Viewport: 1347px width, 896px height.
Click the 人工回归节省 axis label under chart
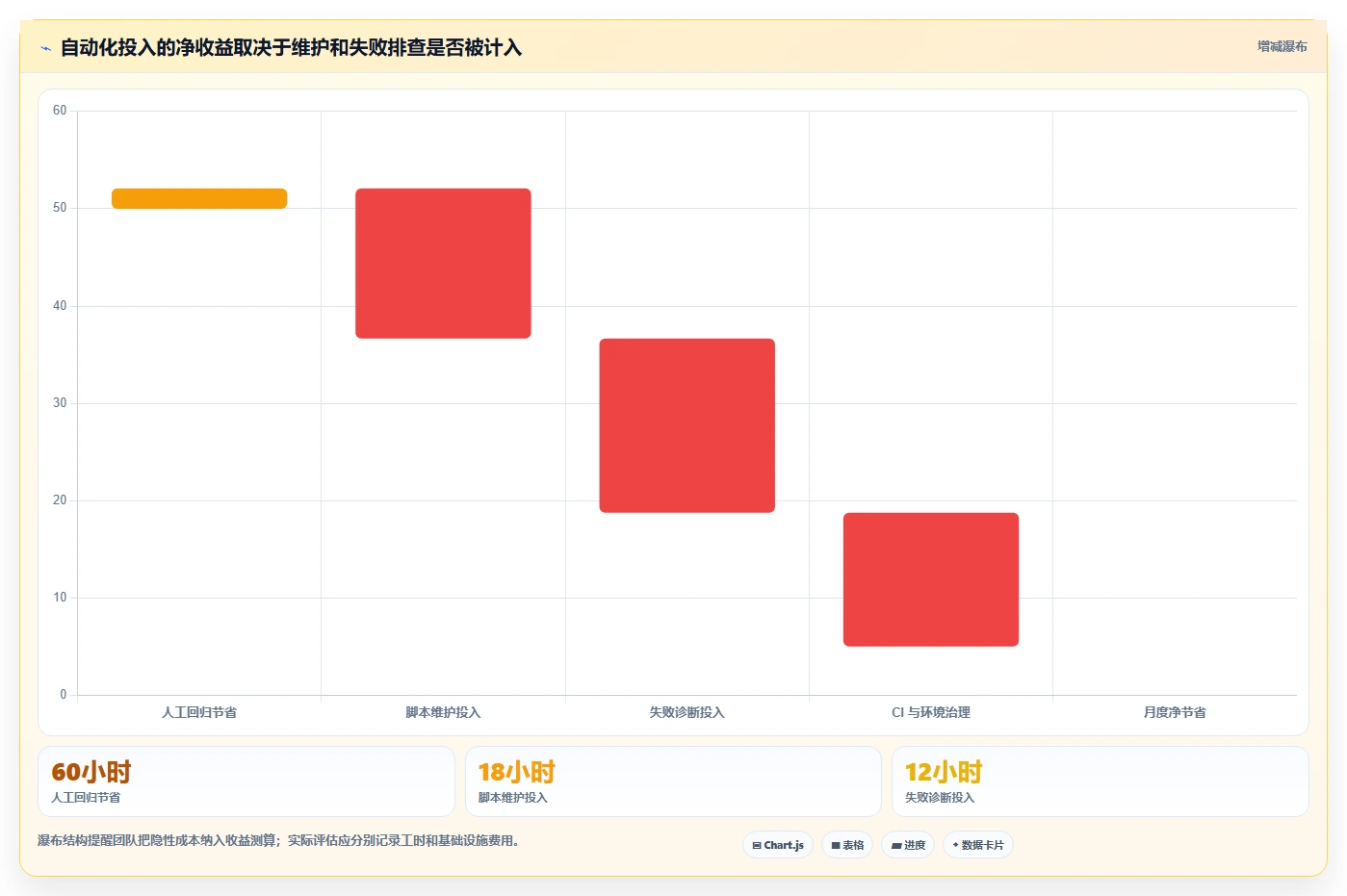click(x=199, y=712)
